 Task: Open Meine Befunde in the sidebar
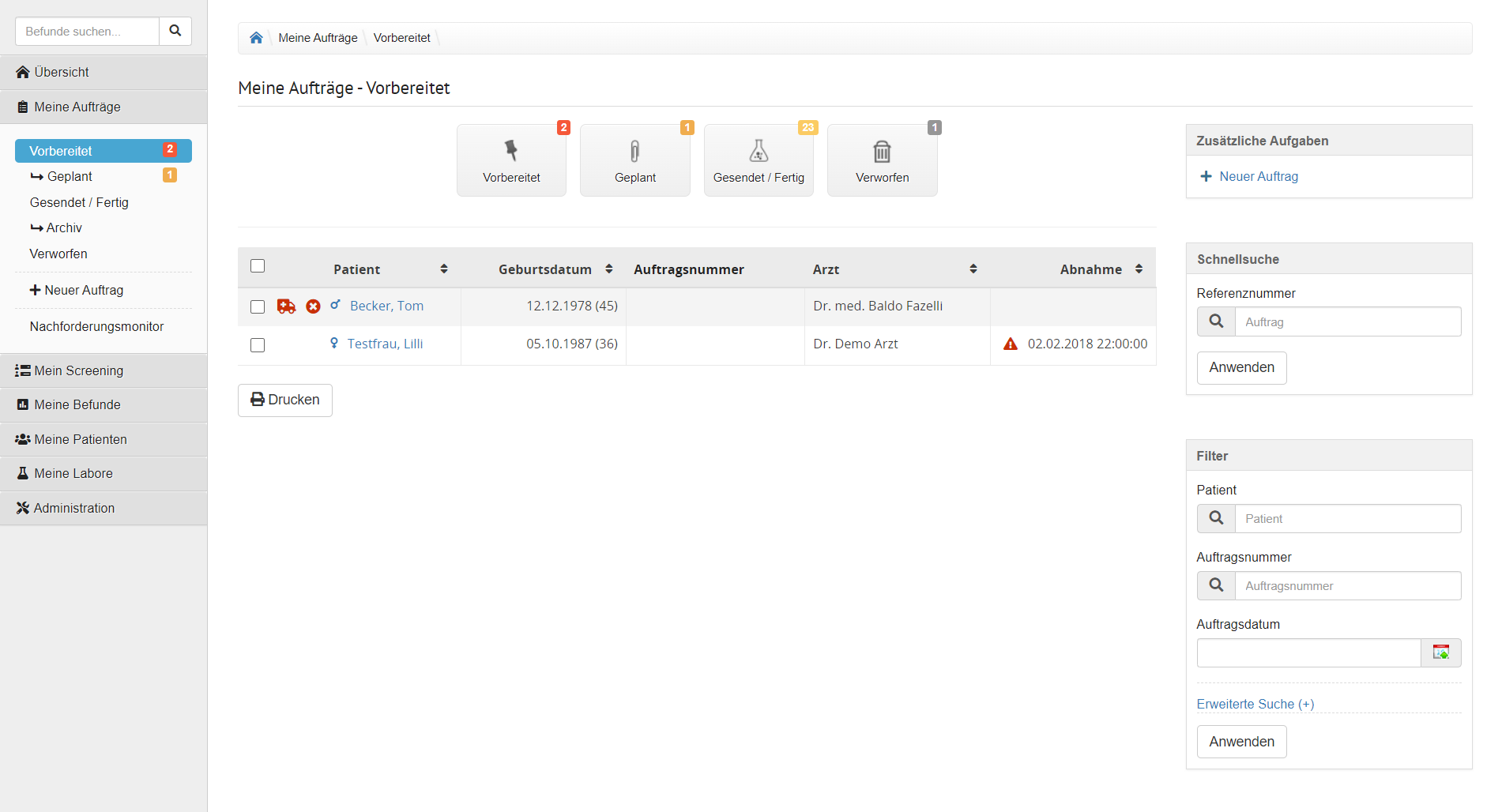(77, 404)
